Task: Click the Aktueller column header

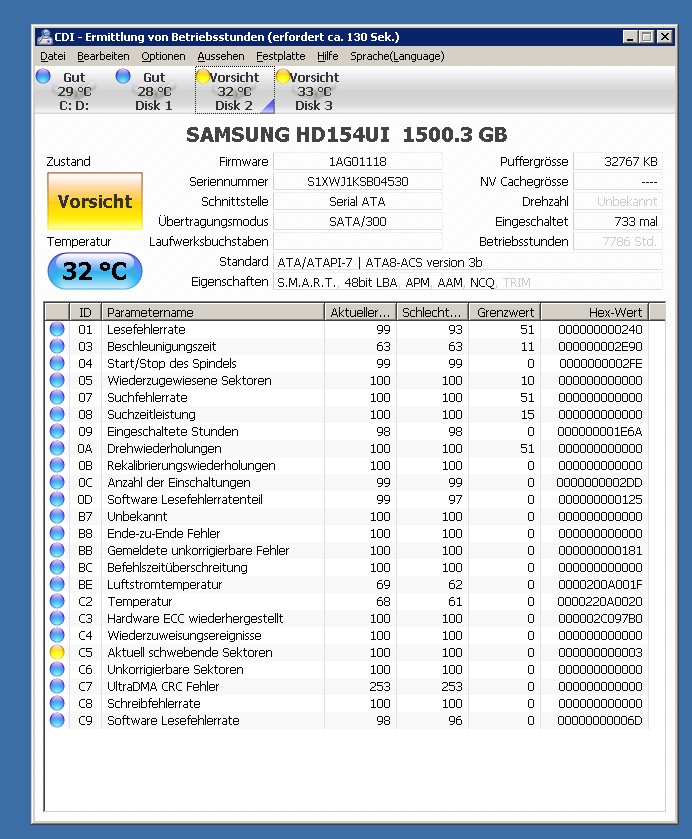Action: pos(360,312)
